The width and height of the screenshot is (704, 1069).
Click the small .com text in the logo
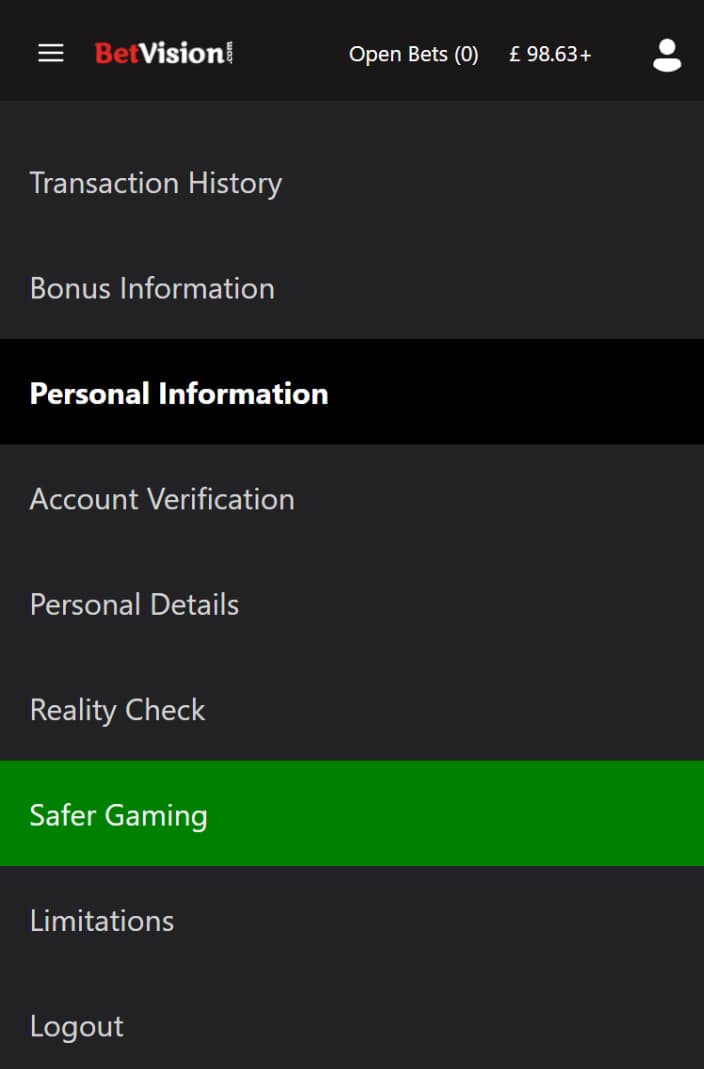(229, 53)
